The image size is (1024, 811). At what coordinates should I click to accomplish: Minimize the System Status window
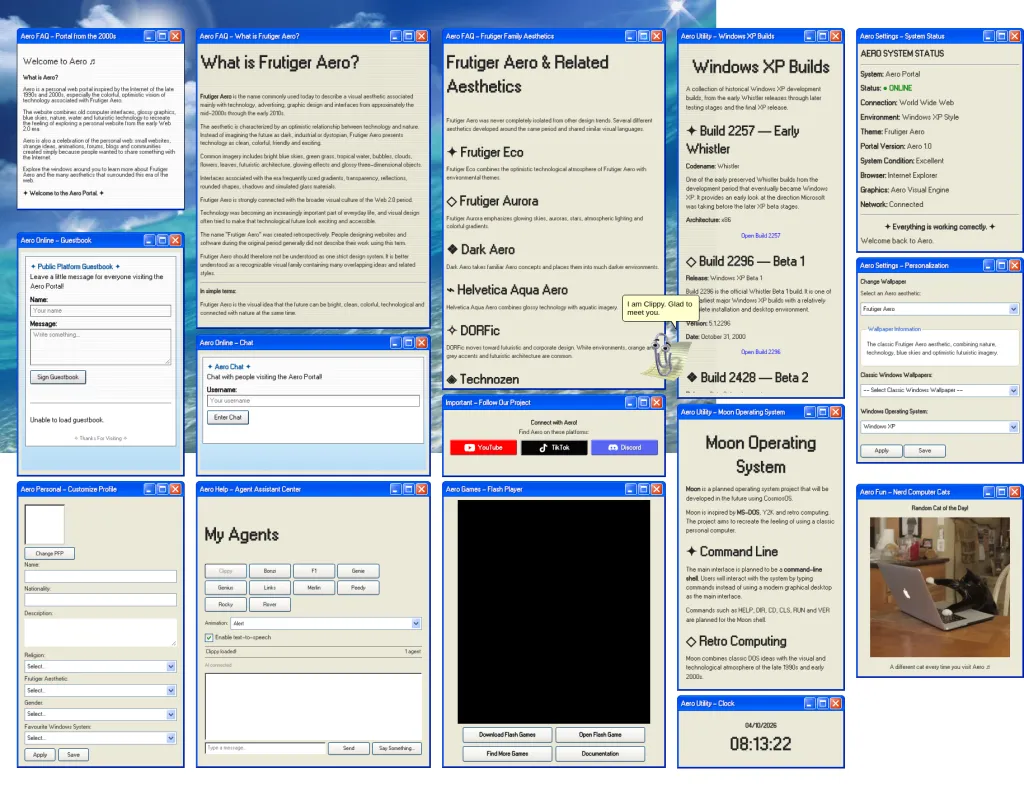(x=988, y=36)
